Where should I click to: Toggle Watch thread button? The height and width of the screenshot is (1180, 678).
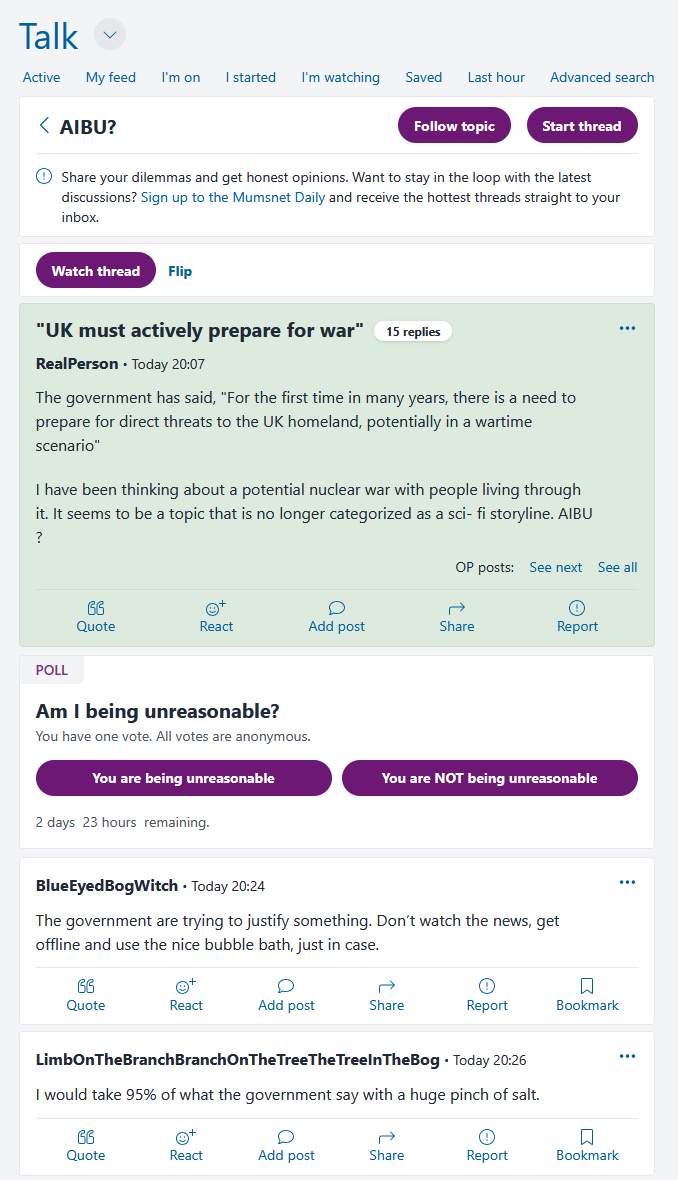coord(96,271)
